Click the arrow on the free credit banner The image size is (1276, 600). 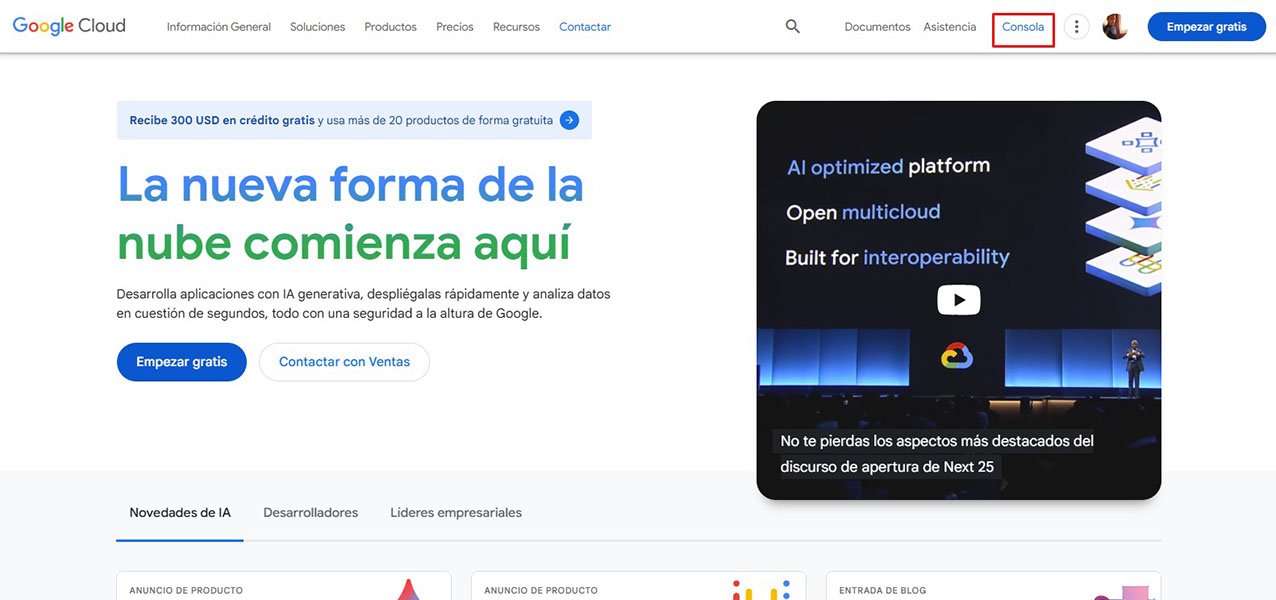[x=568, y=119]
